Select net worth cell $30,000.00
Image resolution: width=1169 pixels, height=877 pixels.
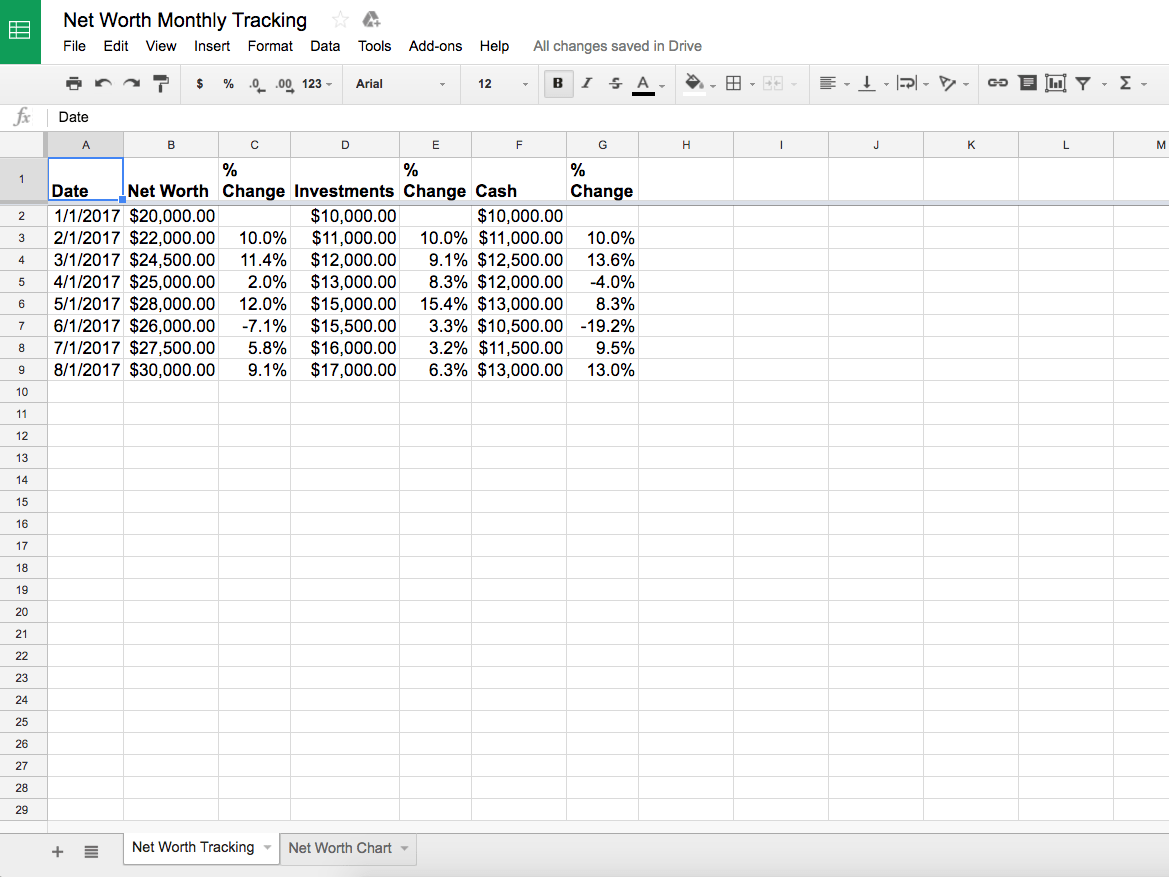point(171,370)
